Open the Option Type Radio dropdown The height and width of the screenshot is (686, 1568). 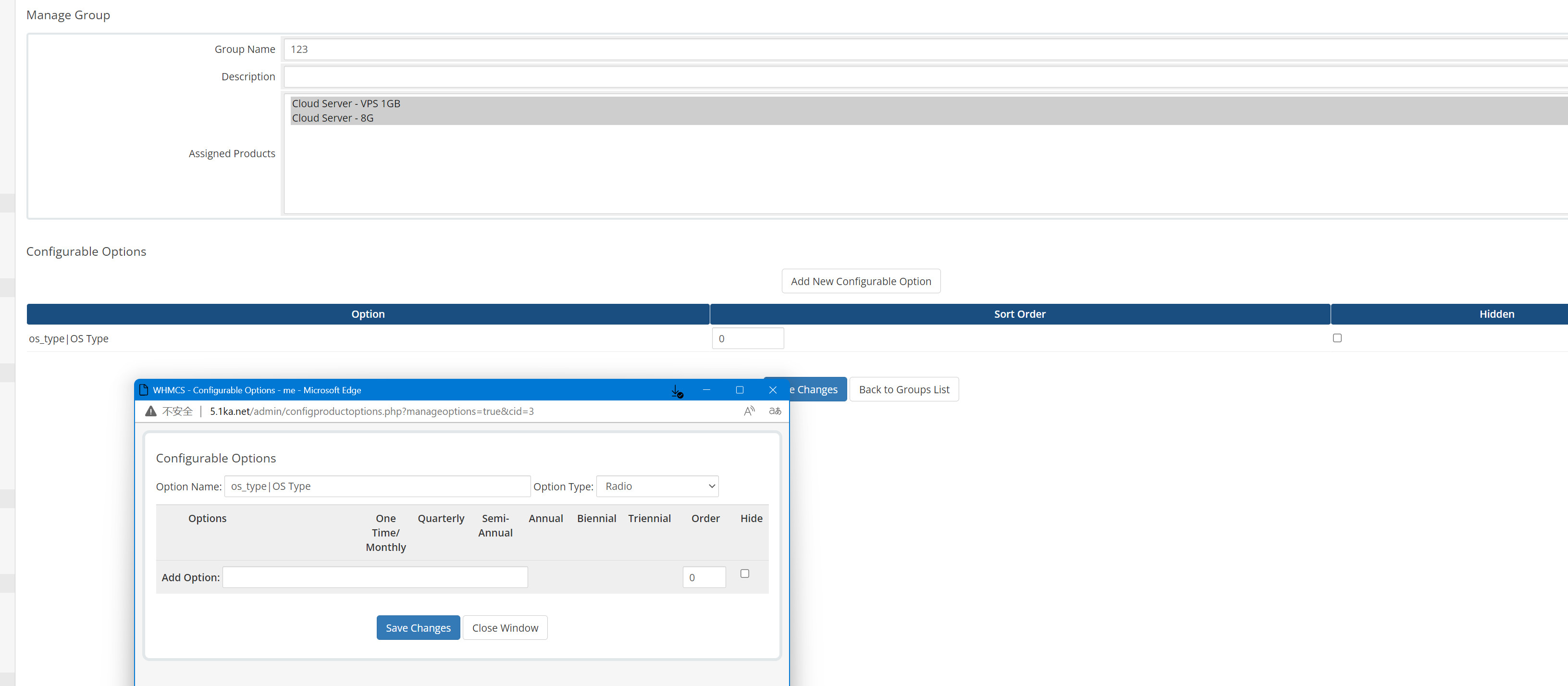(657, 486)
